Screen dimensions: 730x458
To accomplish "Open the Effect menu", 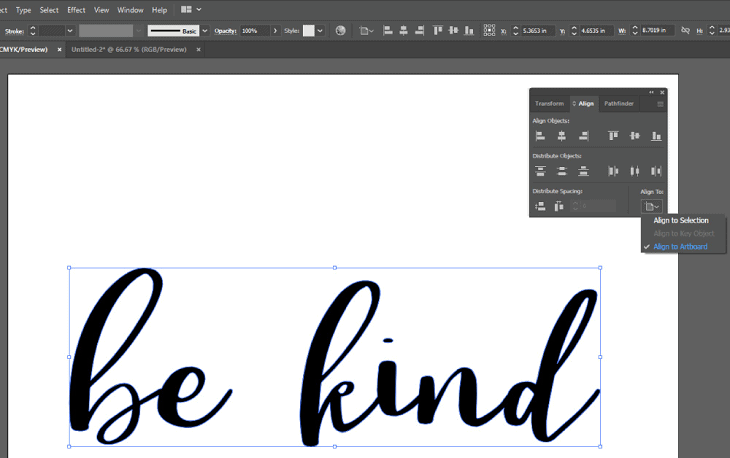I will point(76,10).
